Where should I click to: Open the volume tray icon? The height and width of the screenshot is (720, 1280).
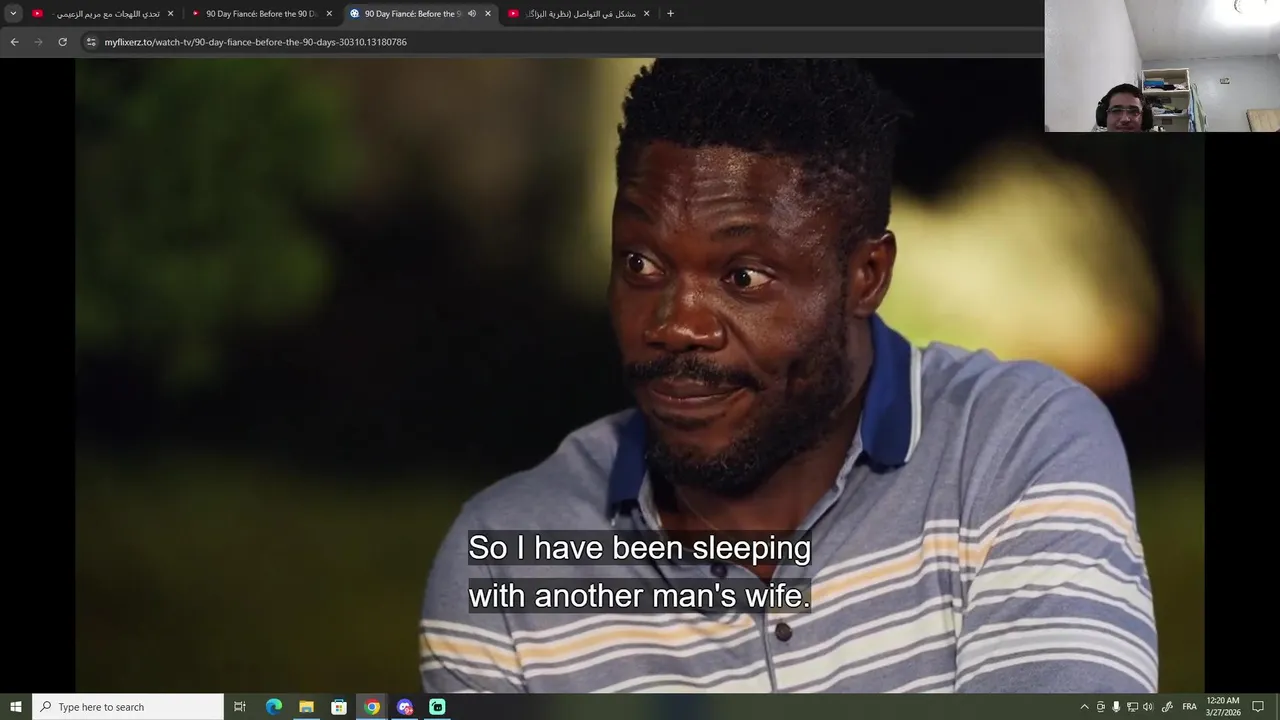coord(1148,707)
